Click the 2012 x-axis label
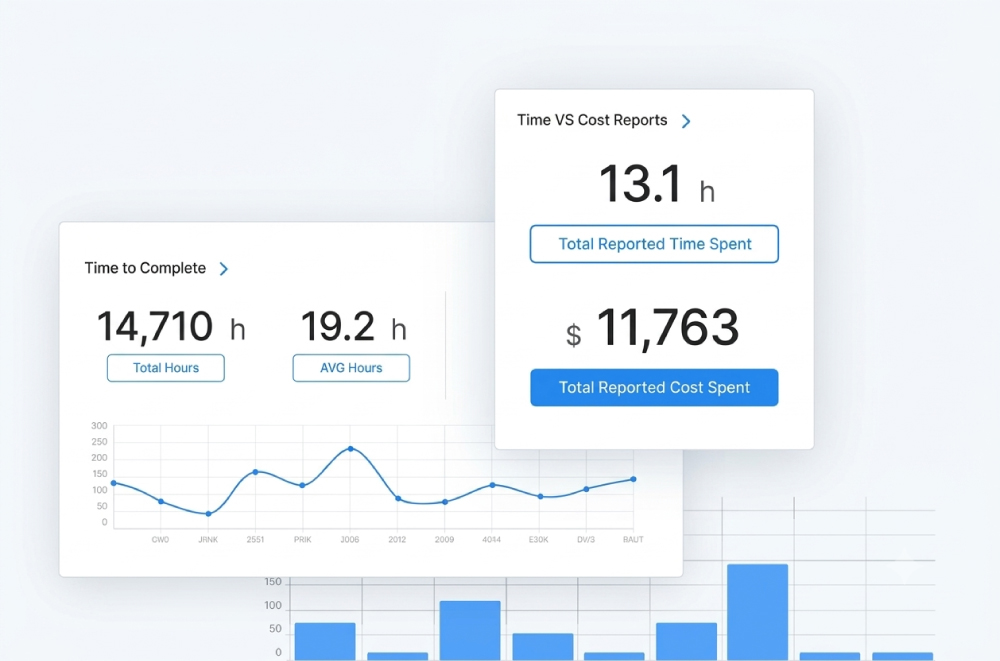This screenshot has width=1000, height=661. (x=397, y=540)
